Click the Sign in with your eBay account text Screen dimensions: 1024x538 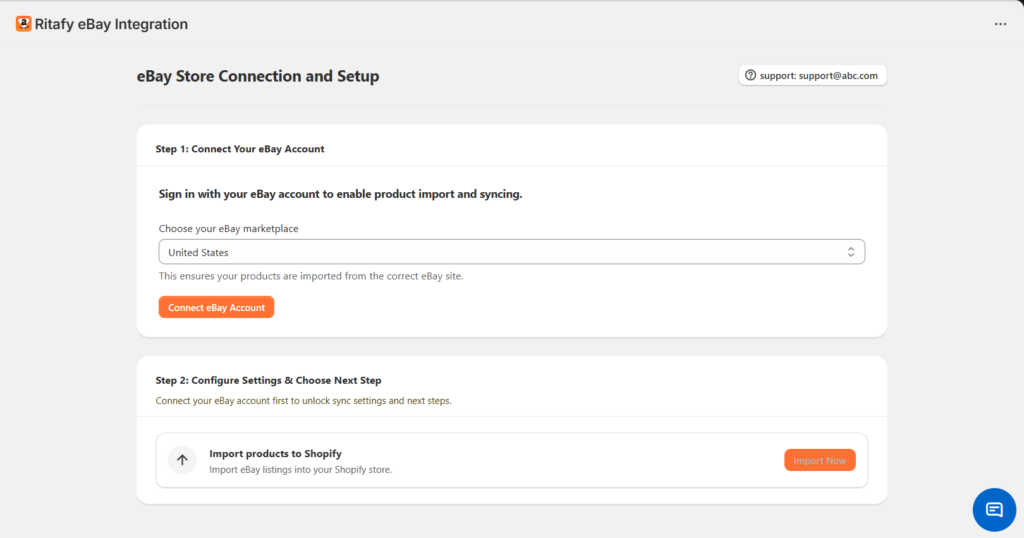point(340,194)
